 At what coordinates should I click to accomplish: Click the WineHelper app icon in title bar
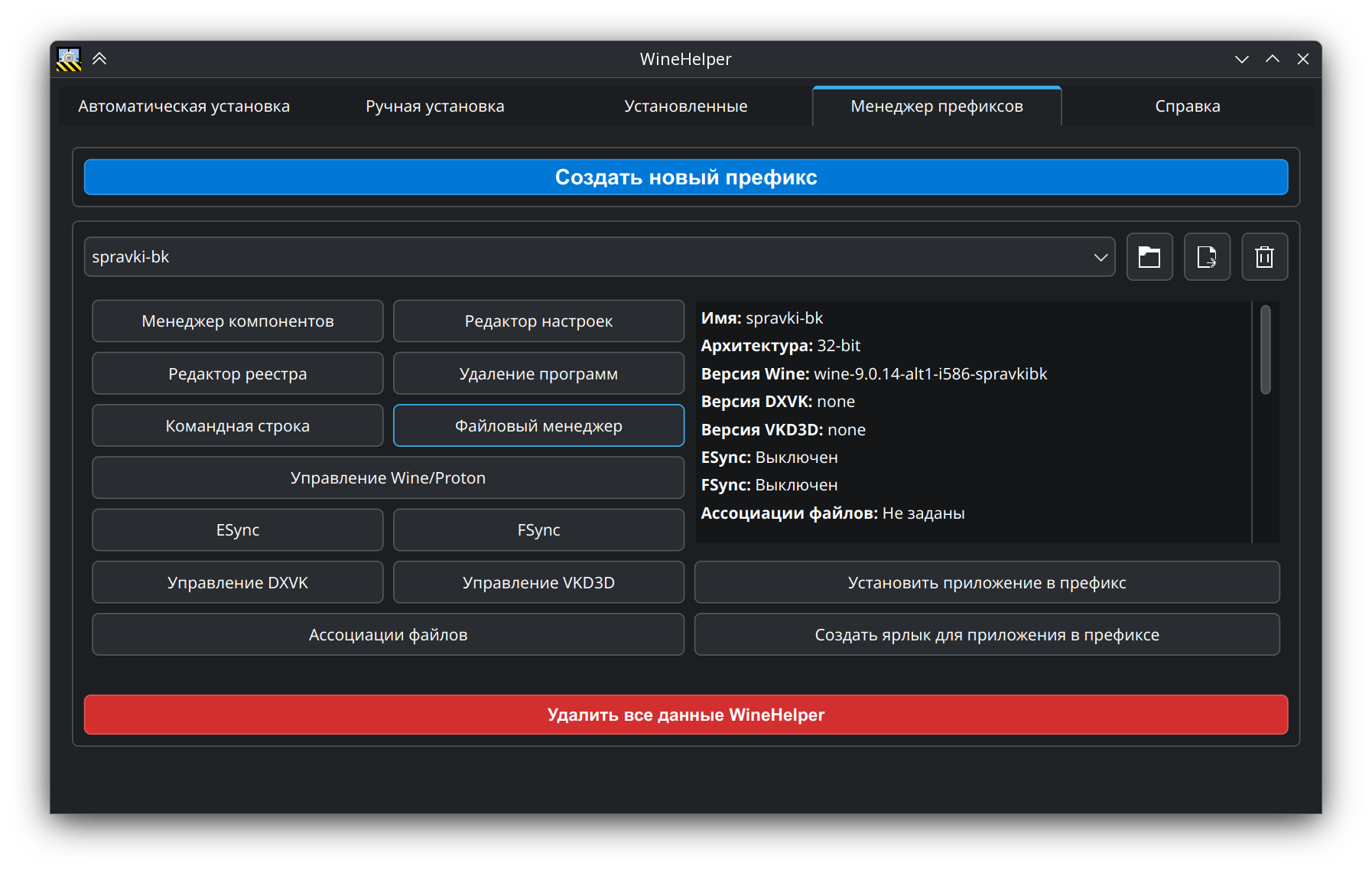[x=69, y=59]
